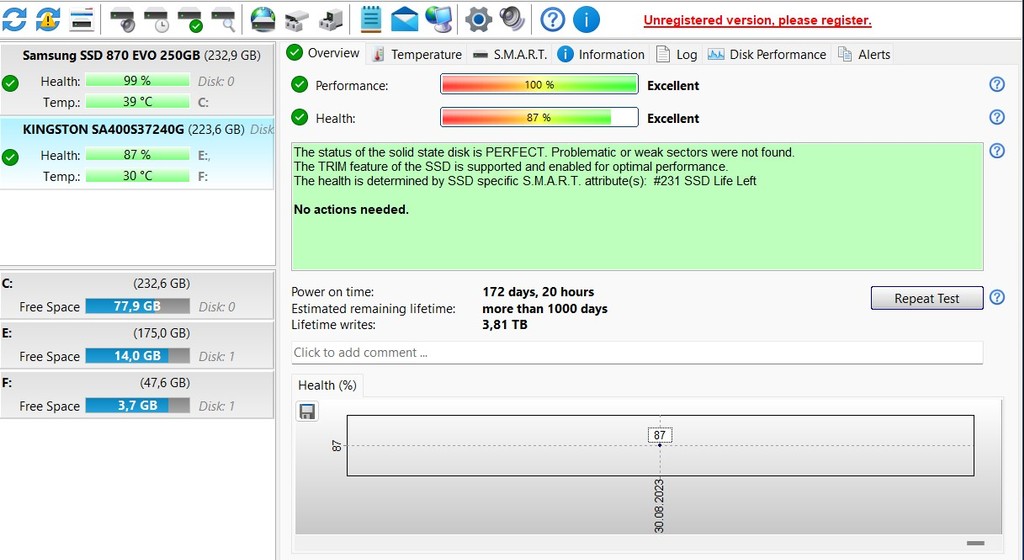
Task: Click the 'Click to add comment' field
Action: [637, 352]
